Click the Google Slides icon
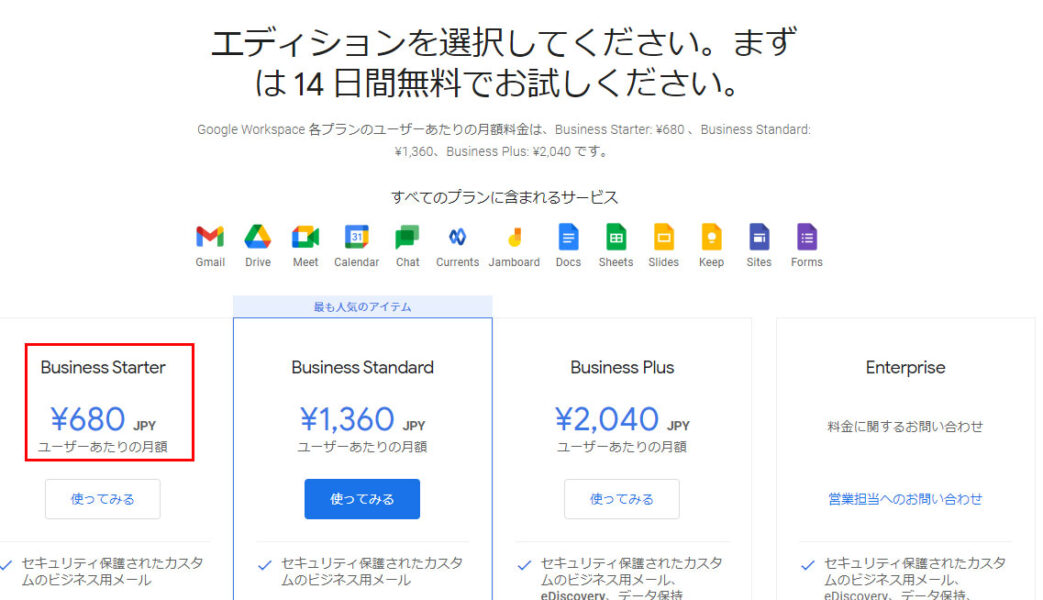 [x=664, y=237]
